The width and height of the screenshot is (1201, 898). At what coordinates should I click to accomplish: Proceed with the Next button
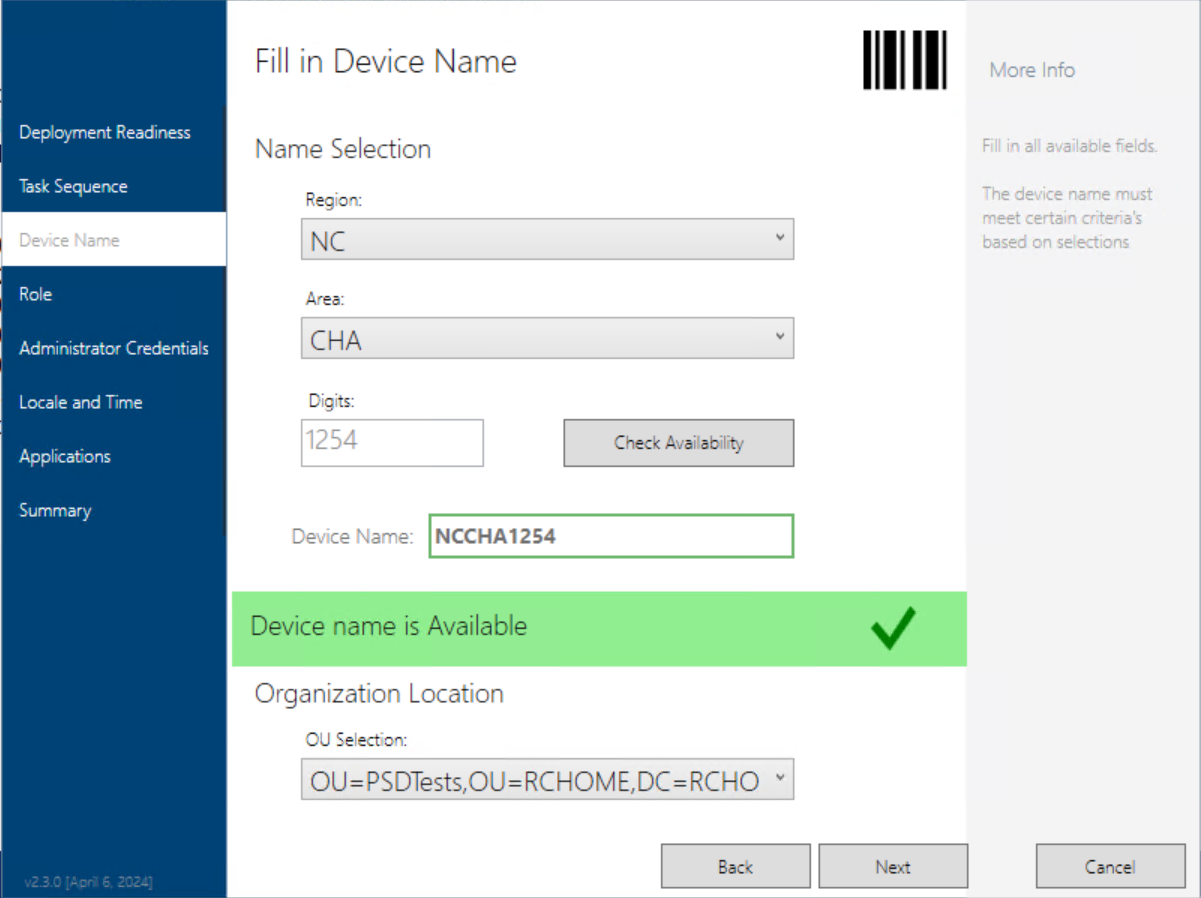(893, 866)
